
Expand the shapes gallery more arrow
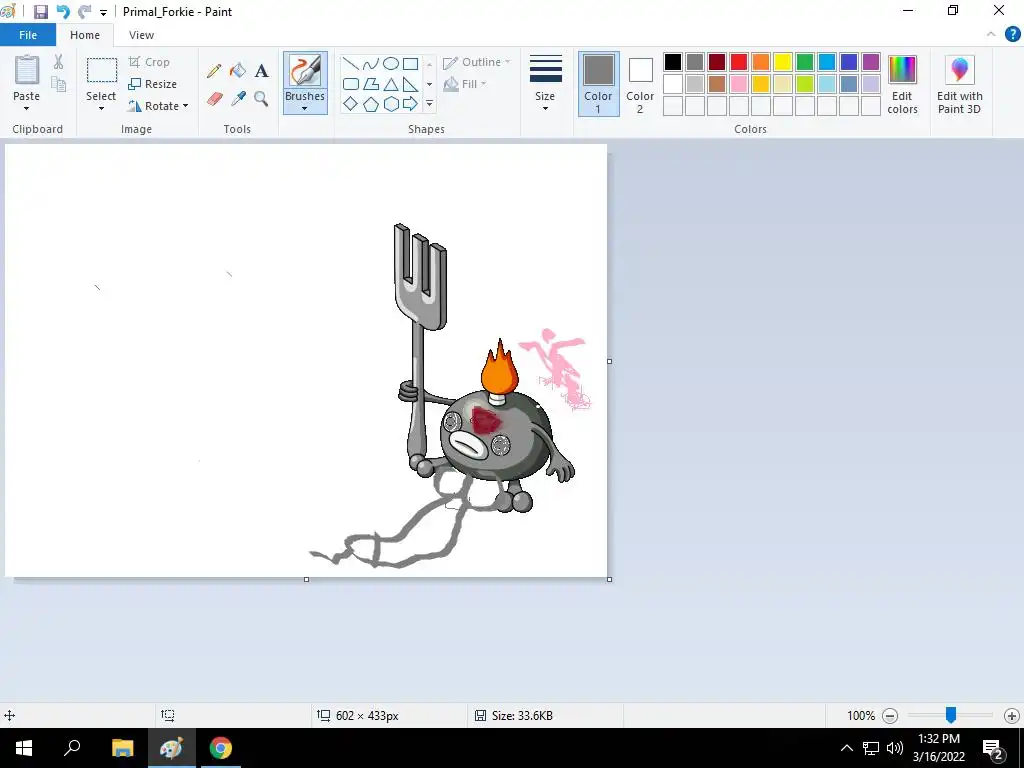429,104
